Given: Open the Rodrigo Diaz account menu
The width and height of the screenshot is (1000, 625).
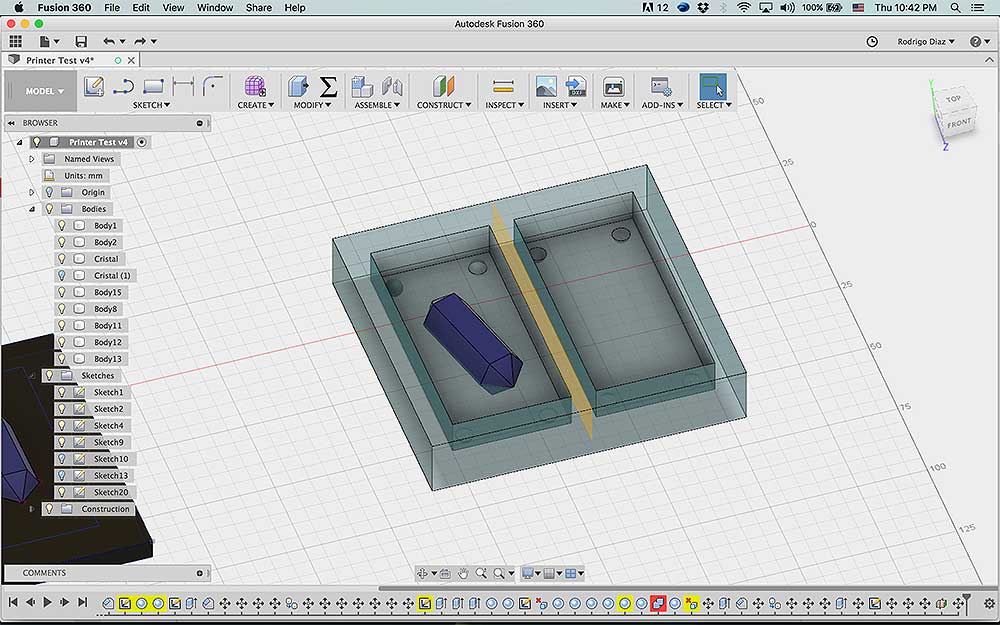Looking at the screenshot, I should [x=925, y=41].
